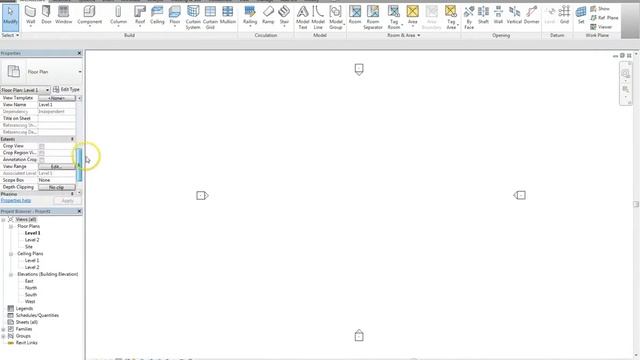Toggle the Crop View checkbox
Image resolution: width=640 pixels, height=360 pixels.
42,146
